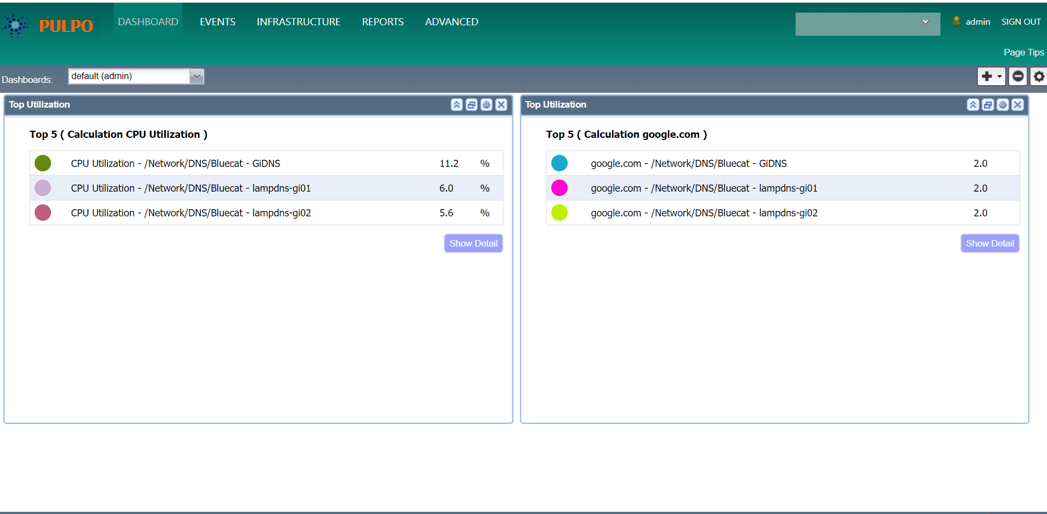Sign out of the admin account
The width and height of the screenshot is (1047, 514).
1020,22
